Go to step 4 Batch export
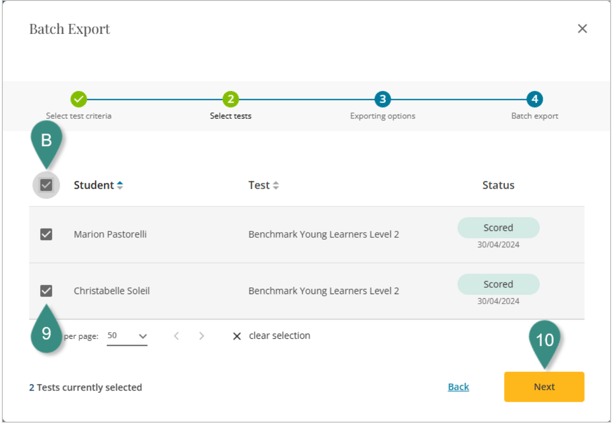This screenshot has height=424, width=612. click(x=535, y=99)
